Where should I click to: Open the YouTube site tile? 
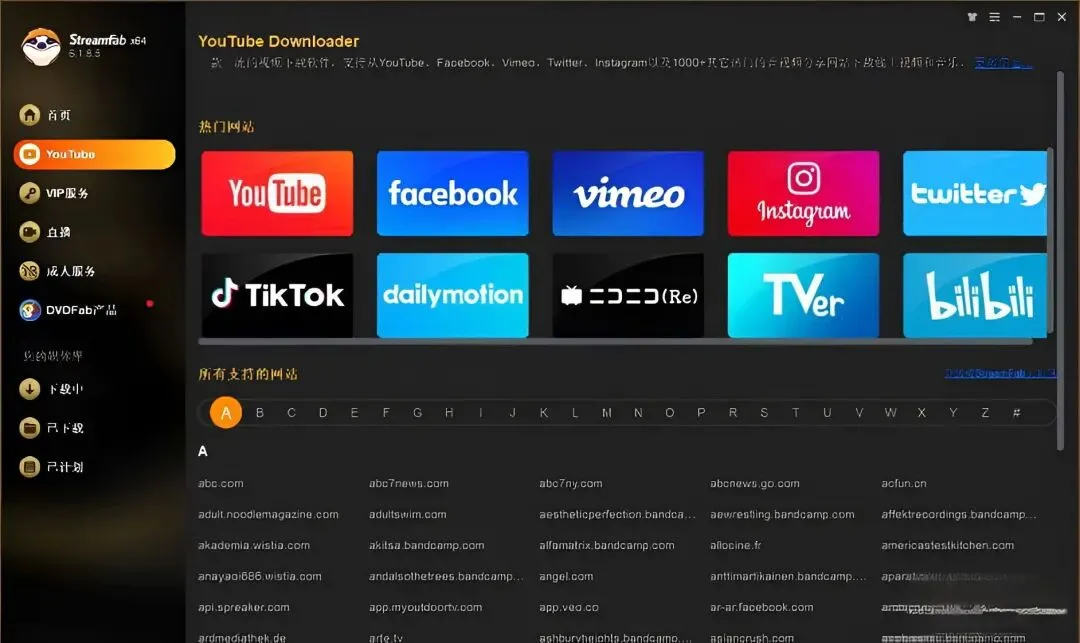point(277,193)
